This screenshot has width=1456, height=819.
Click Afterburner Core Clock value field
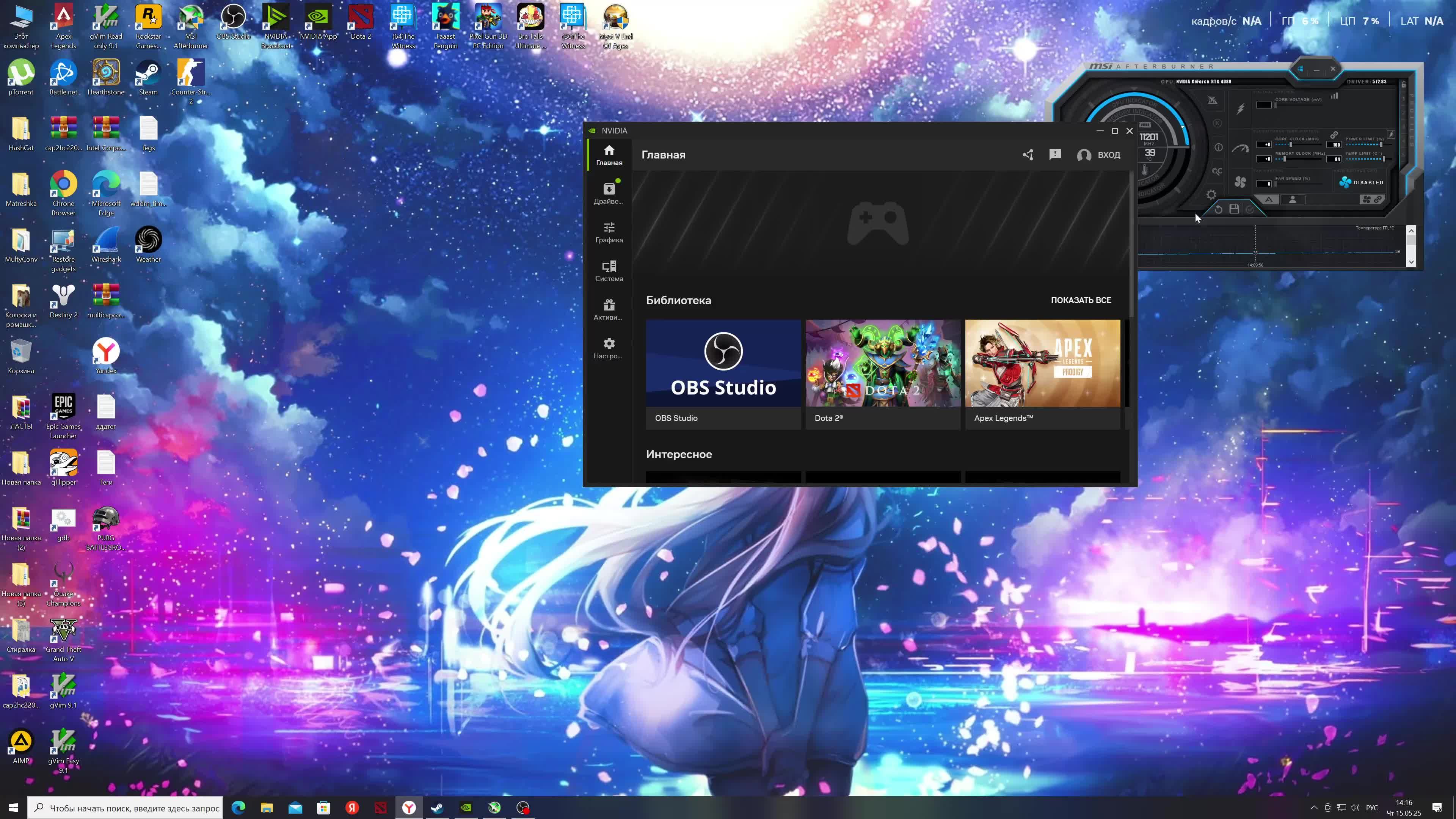1264,145
